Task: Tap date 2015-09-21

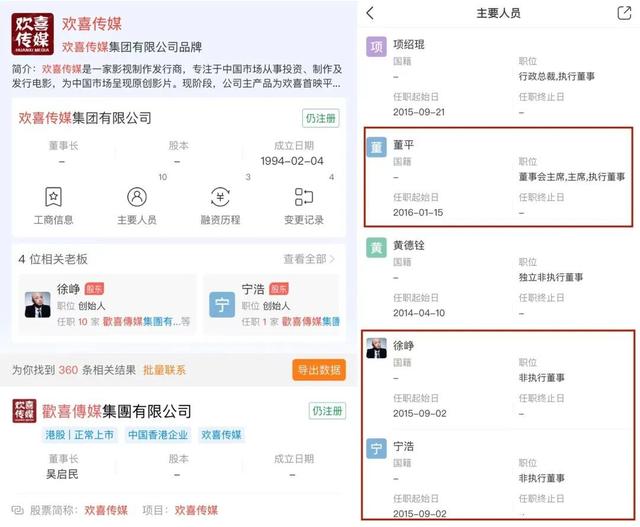Action: tap(419, 112)
